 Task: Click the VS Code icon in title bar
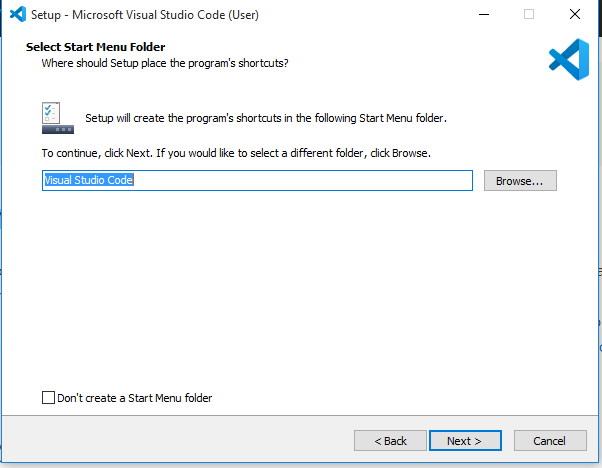click(x=18, y=15)
